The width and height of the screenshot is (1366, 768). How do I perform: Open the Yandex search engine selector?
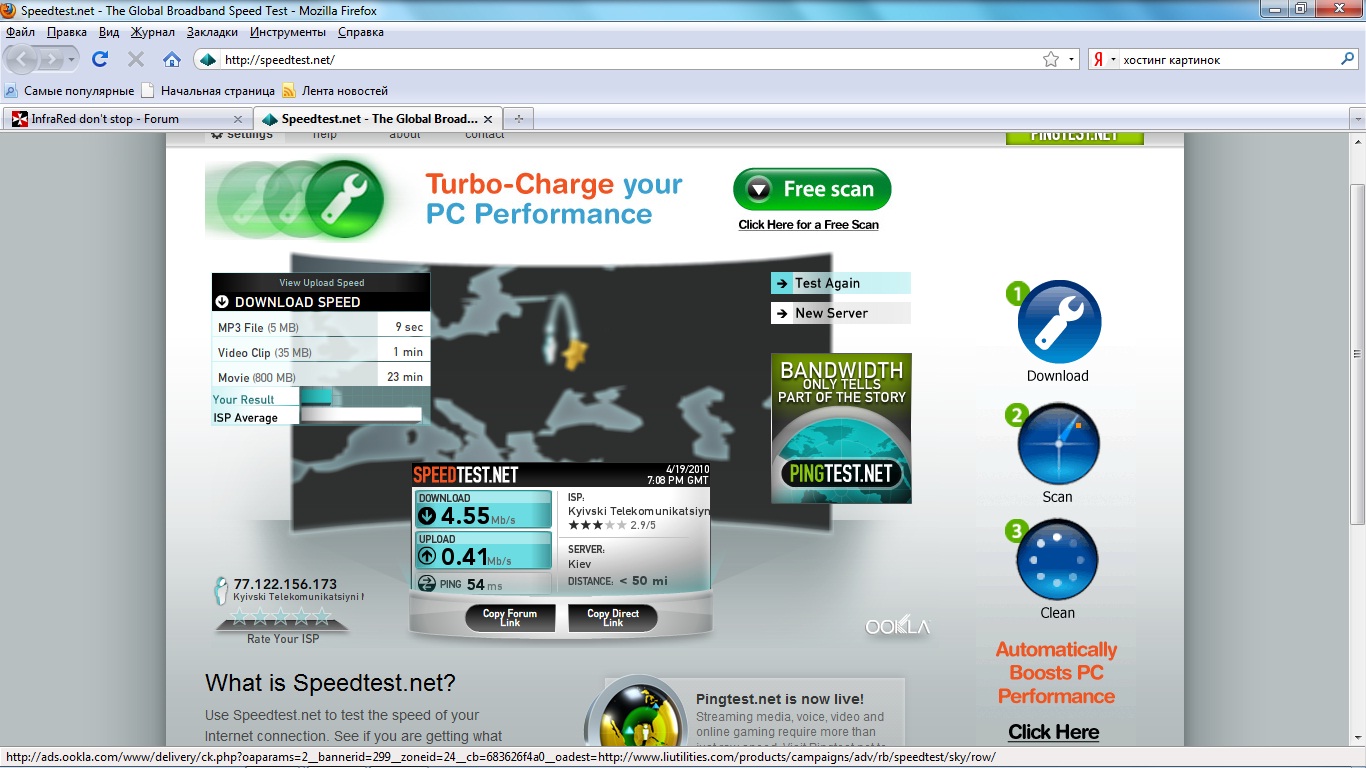pos(1104,60)
